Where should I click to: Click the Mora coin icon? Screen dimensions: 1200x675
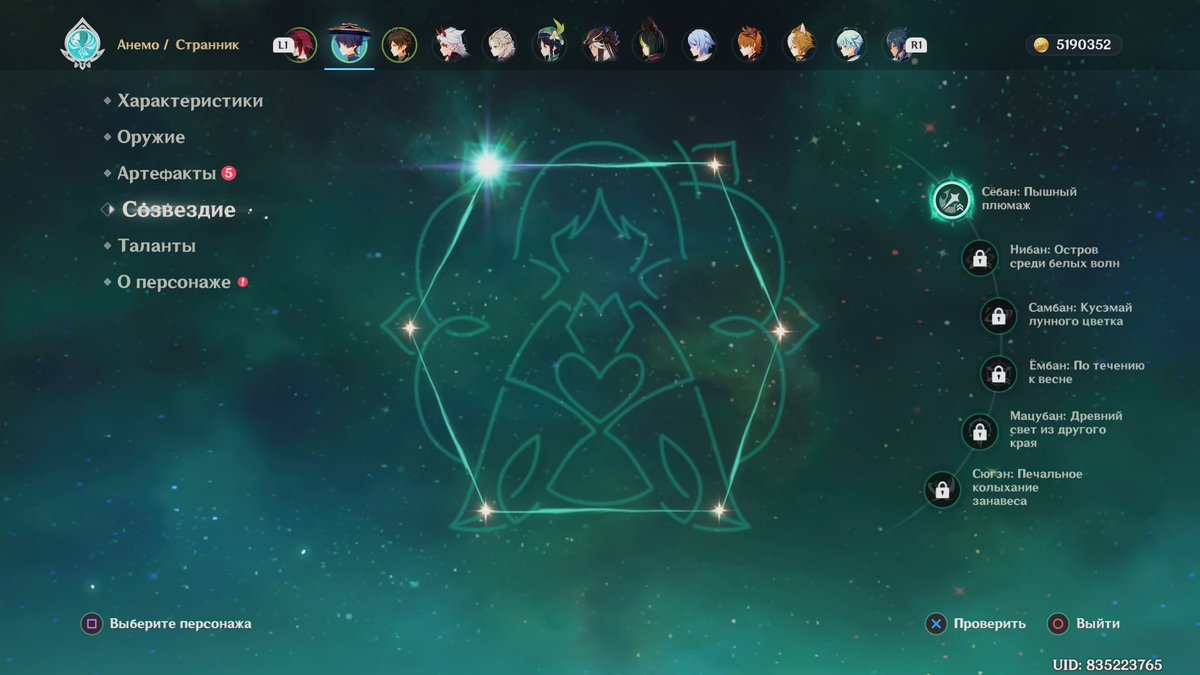click(1041, 45)
